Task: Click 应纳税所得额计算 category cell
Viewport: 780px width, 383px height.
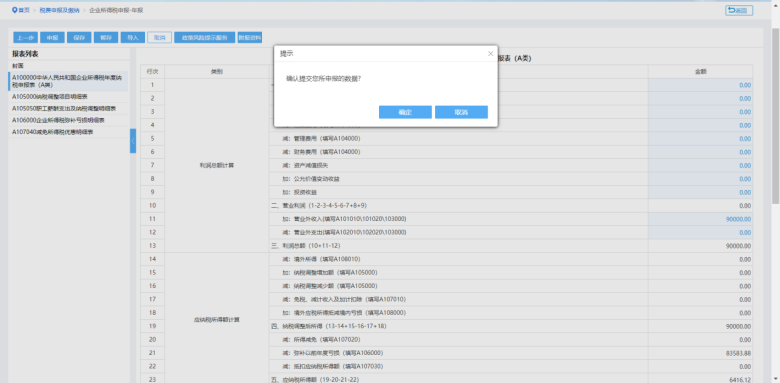Action: (x=216, y=319)
